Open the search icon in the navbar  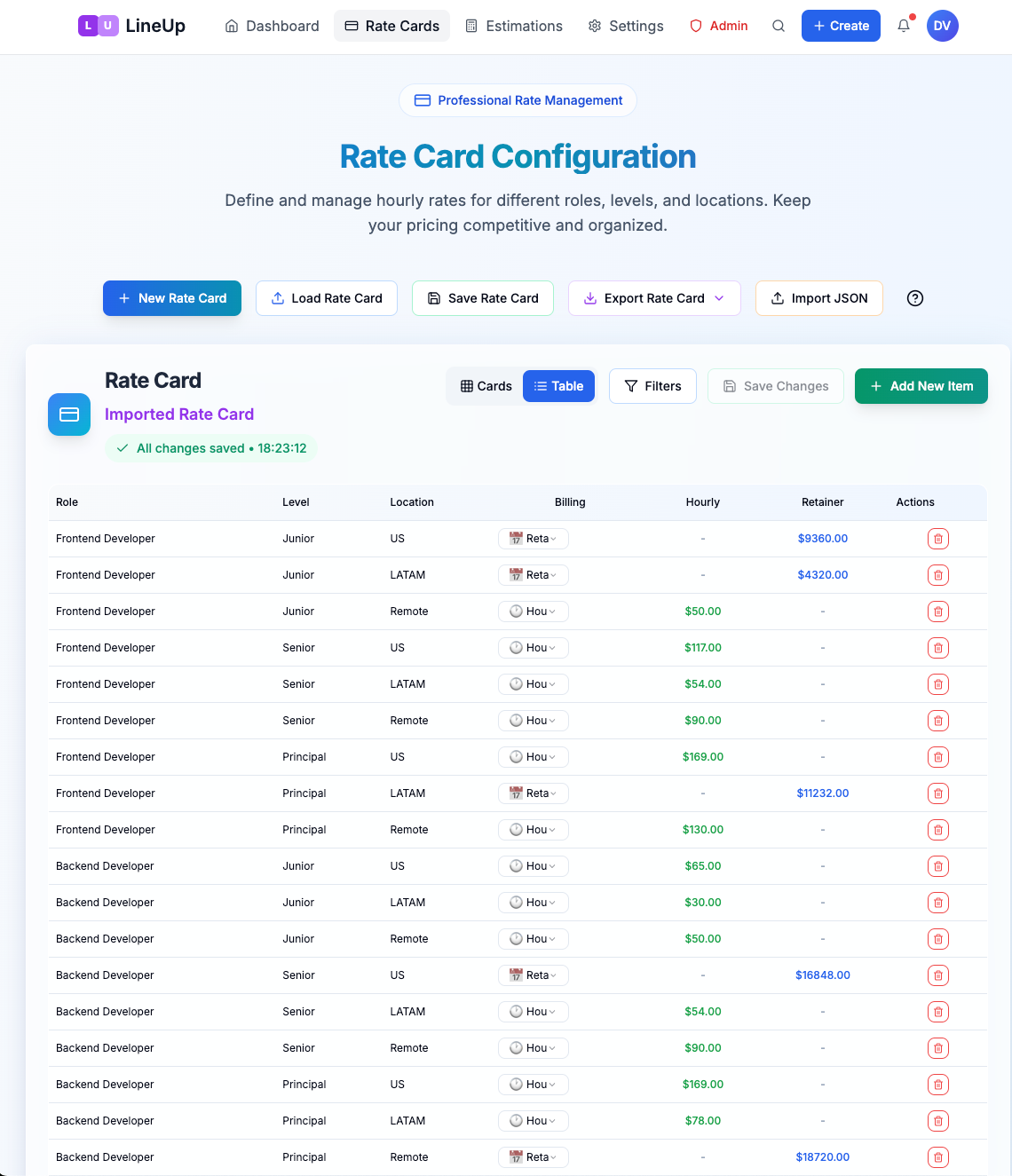coord(779,26)
